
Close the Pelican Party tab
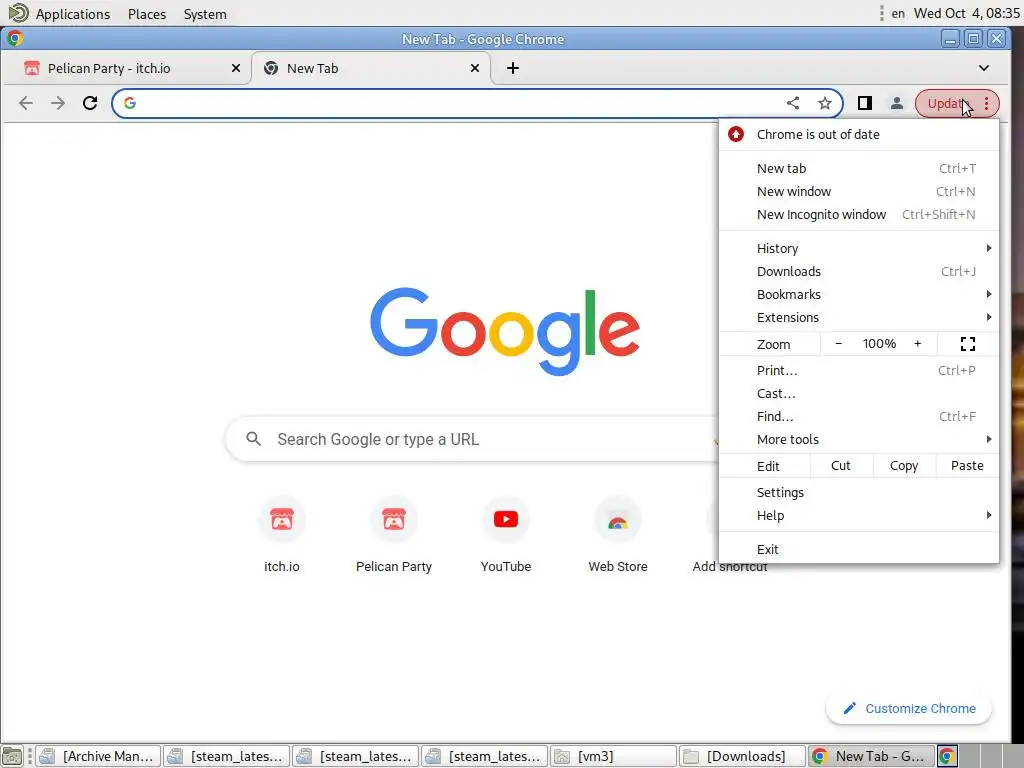pyautogui.click(x=236, y=68)
